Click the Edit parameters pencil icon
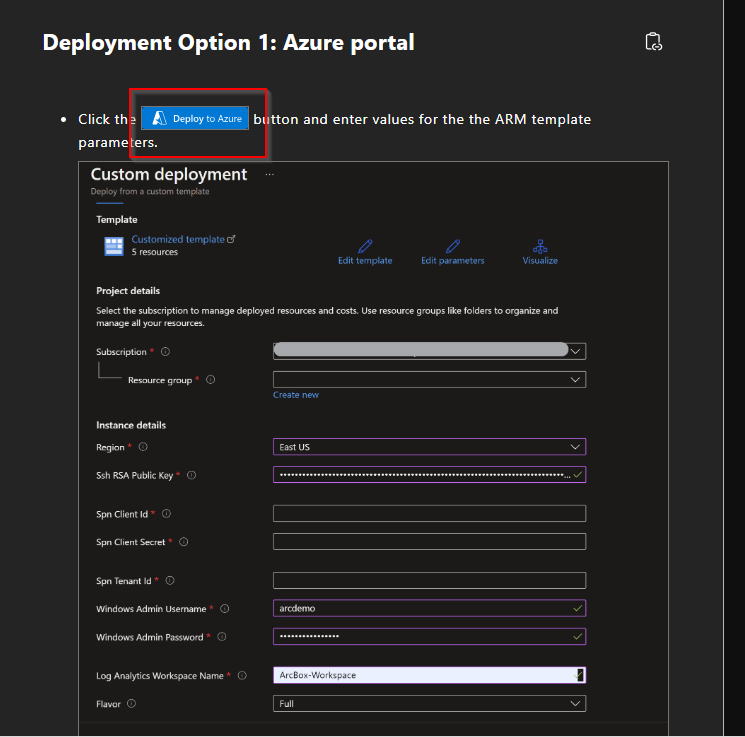The height and width of the screenshot is (737, 745). click(x=452, y=246)
